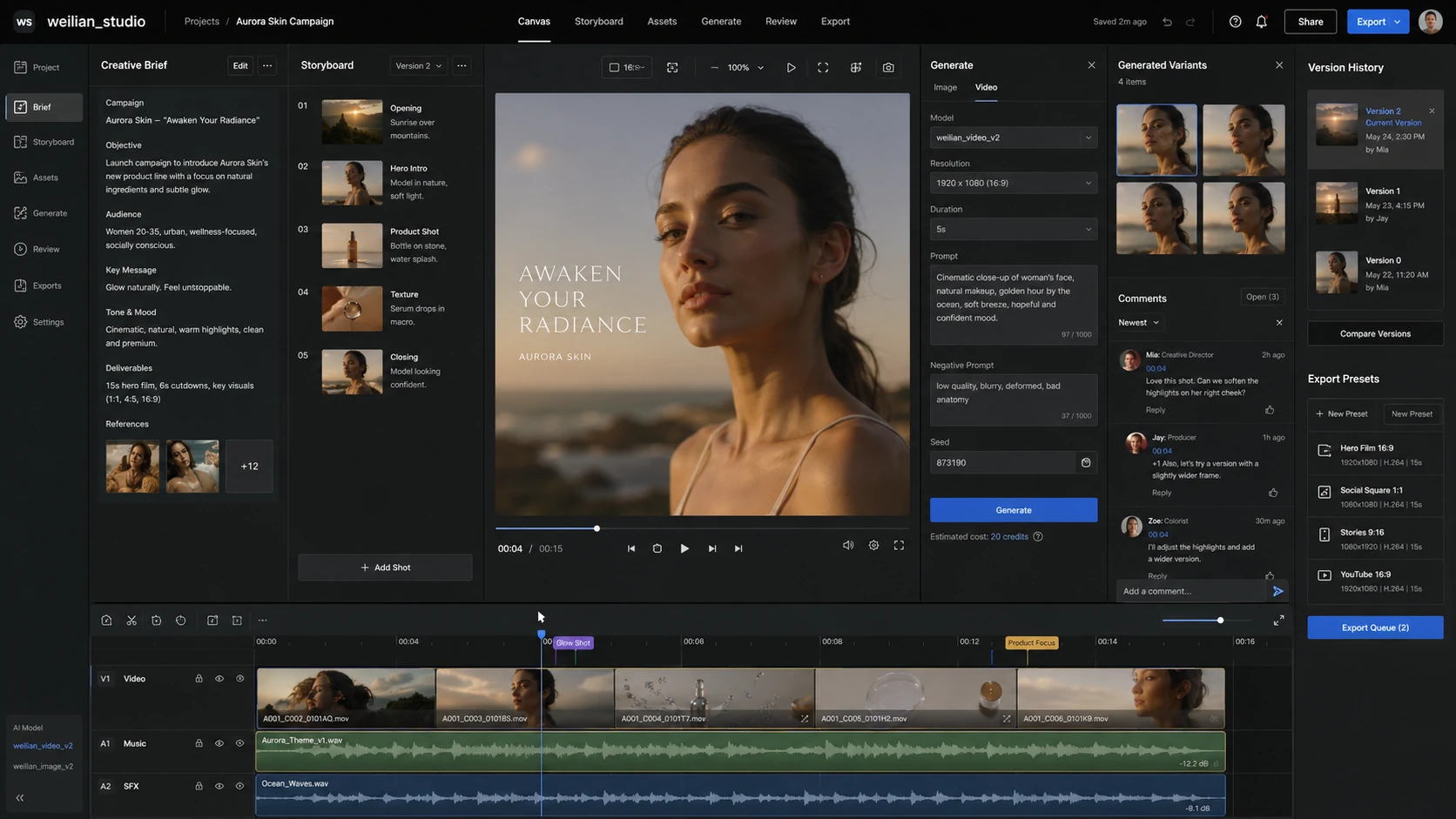Viewport: 1456px width, 819px height.
Task: Lock the A2 SFX track
Action: (x=199, y=786)
